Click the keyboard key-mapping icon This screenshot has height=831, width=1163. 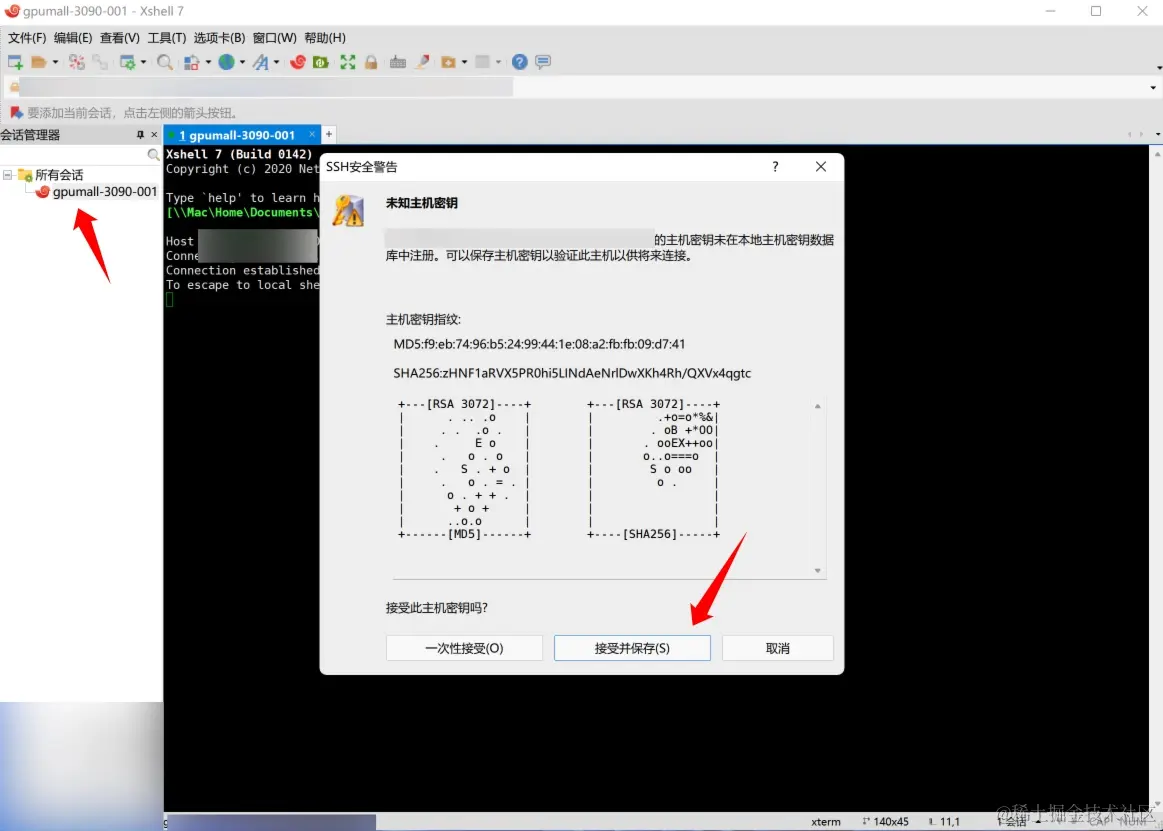pyautogui.click(x=398, y=62)
